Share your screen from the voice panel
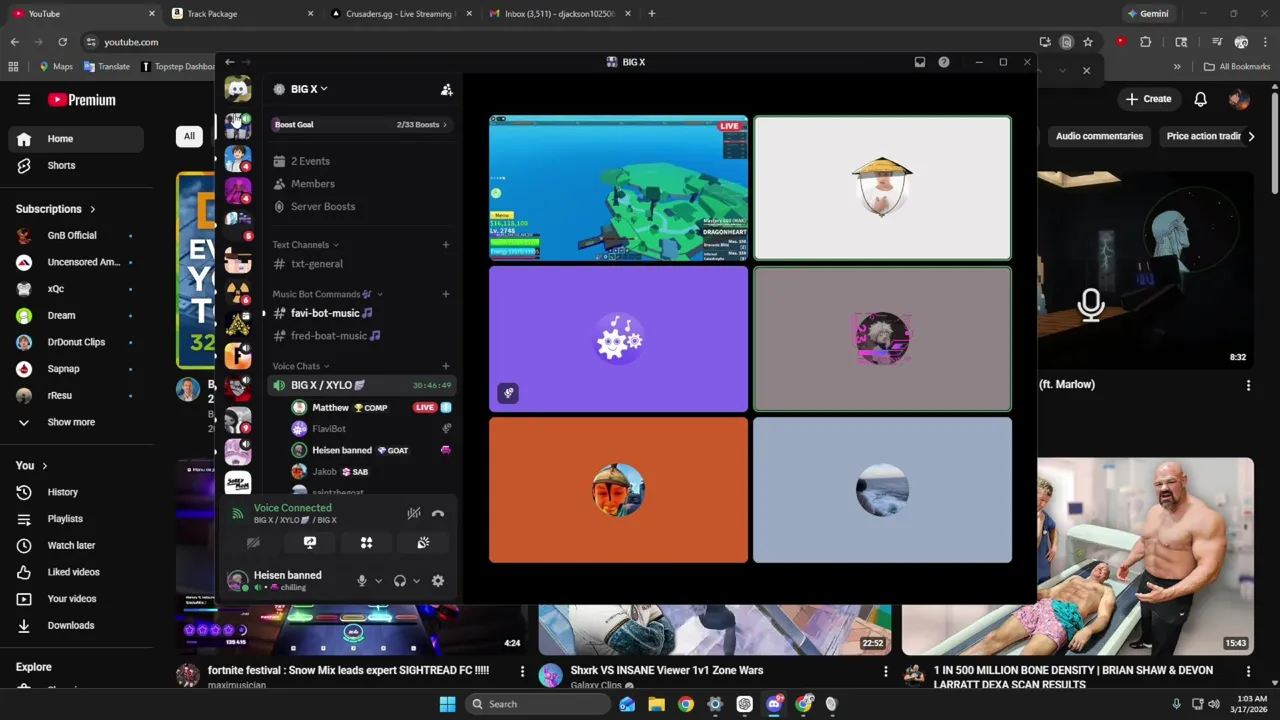Screen dimensions: 1280x720 [x=310, y=543]
